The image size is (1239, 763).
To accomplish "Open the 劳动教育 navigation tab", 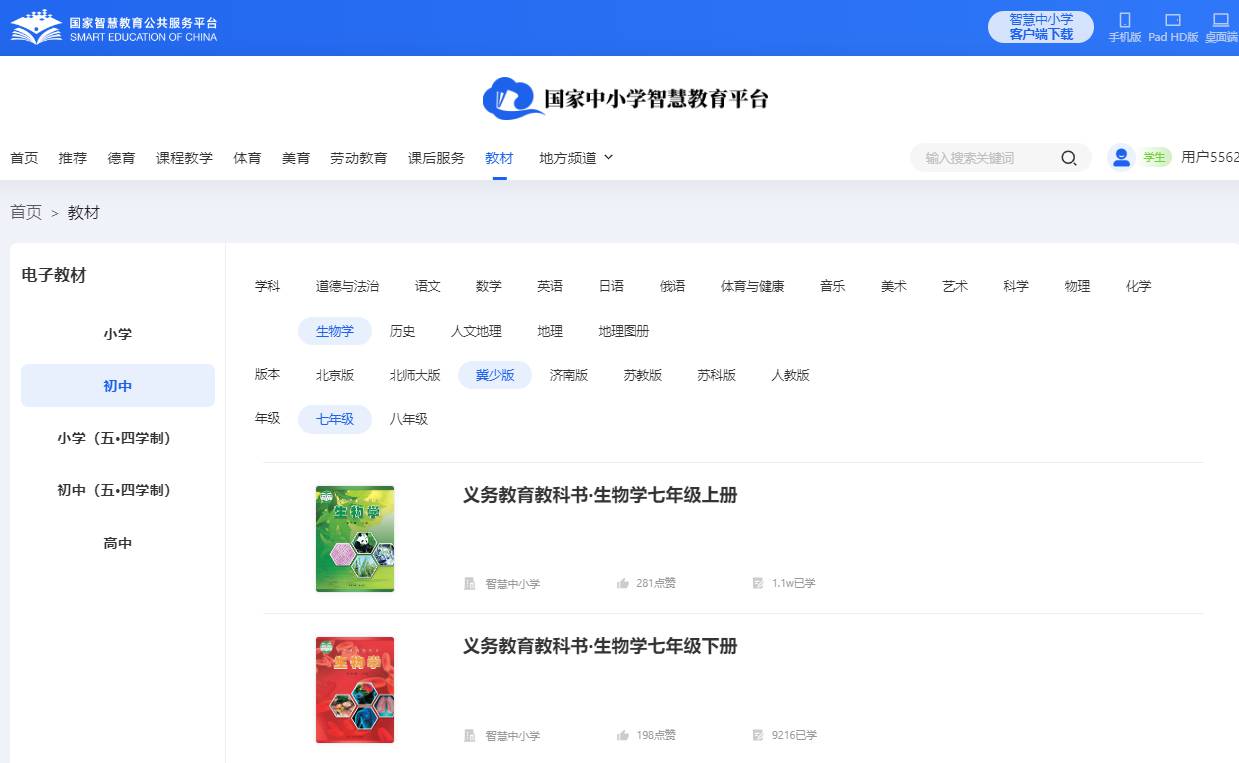I will pyautogui.click(x=359, y=158).
